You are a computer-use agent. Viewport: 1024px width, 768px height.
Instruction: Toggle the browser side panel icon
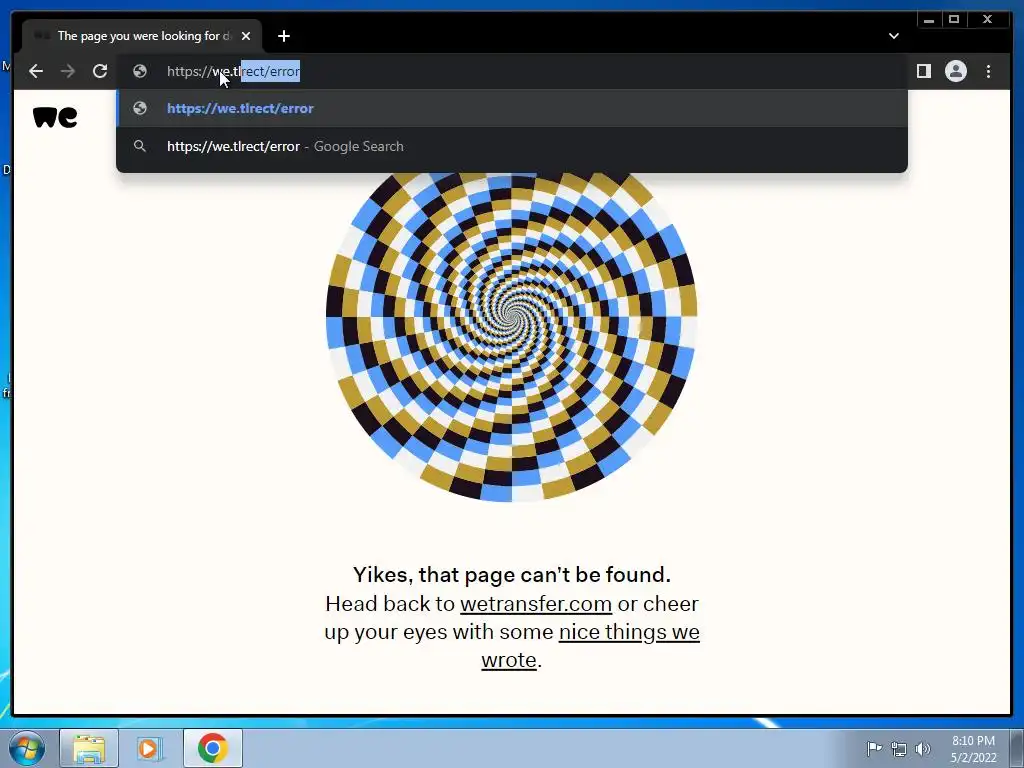923,71
